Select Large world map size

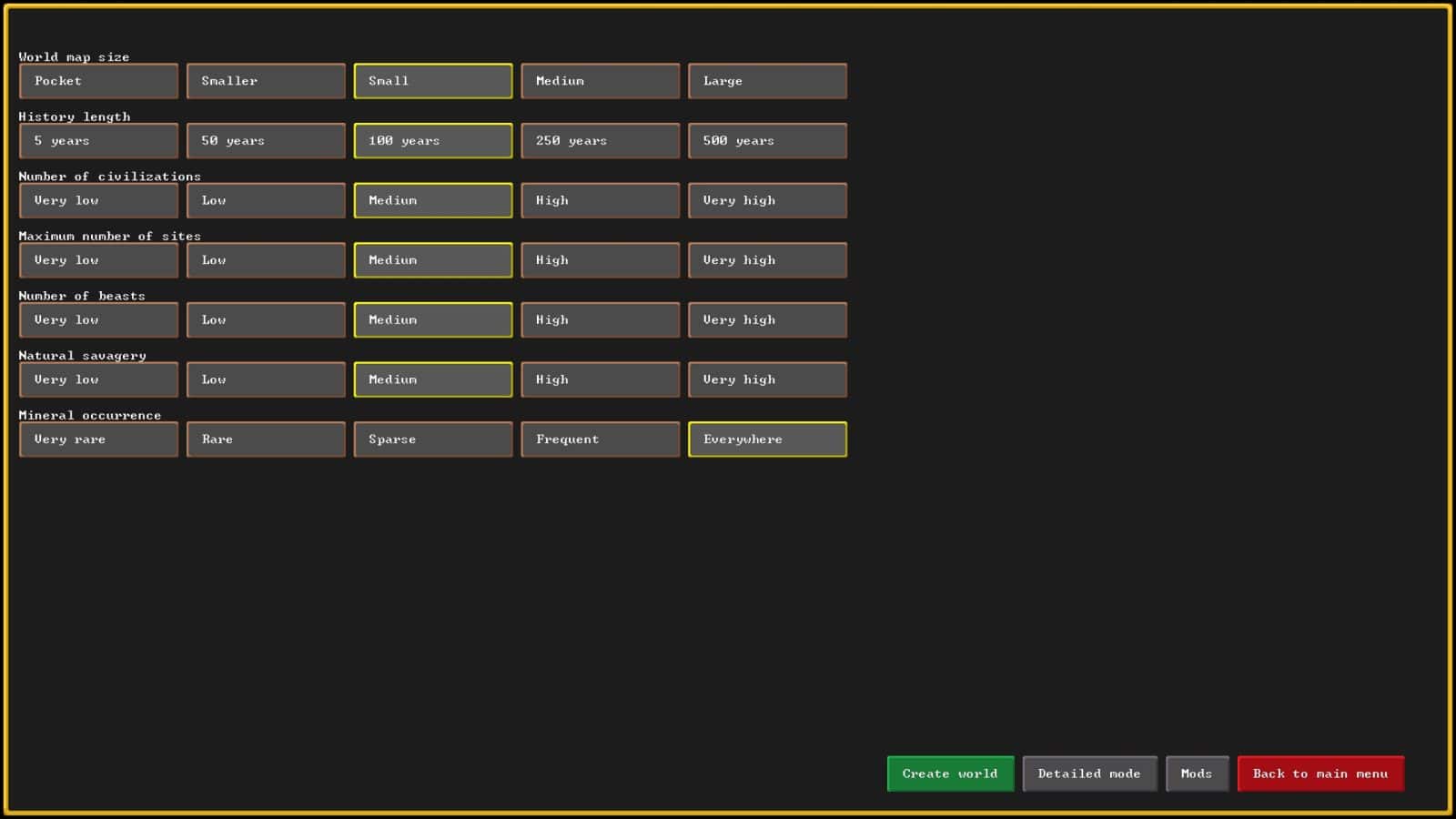[x=767, y=81]
